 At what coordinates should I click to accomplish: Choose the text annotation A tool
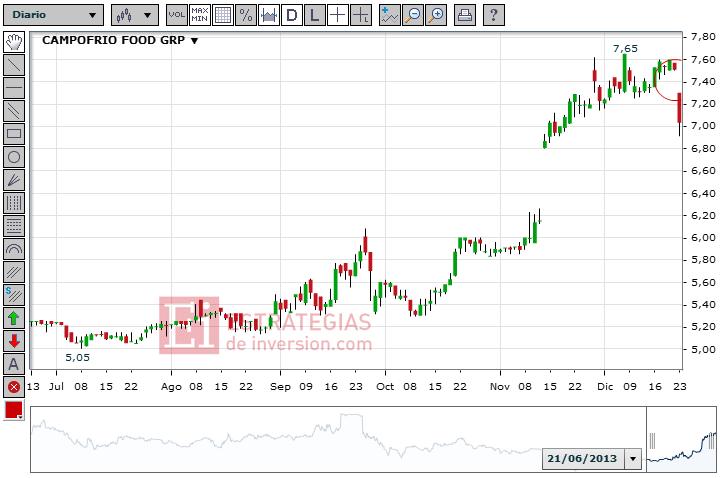pos(14,364)
